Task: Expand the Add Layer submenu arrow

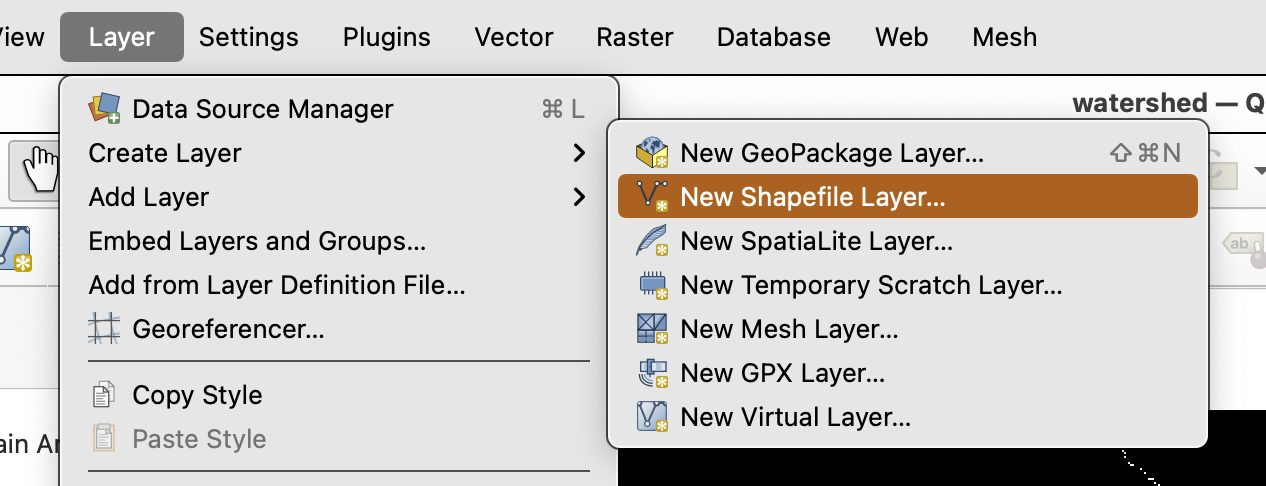Action: (x=579, y=197)
